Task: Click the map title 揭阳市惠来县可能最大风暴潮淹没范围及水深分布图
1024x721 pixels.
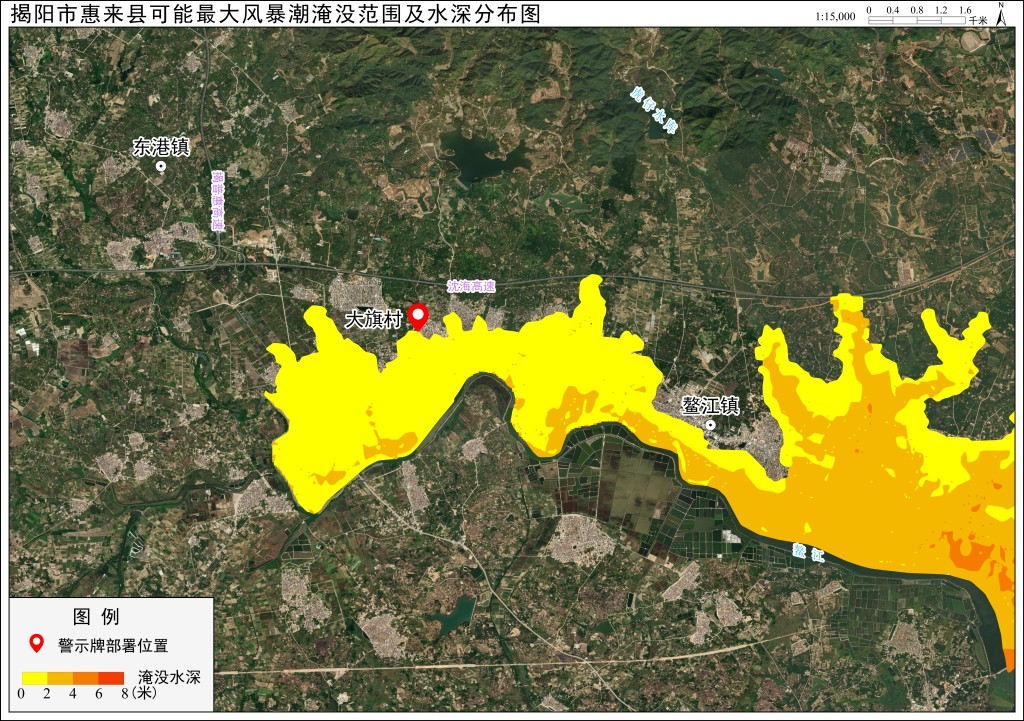Action: coord(276,13)
